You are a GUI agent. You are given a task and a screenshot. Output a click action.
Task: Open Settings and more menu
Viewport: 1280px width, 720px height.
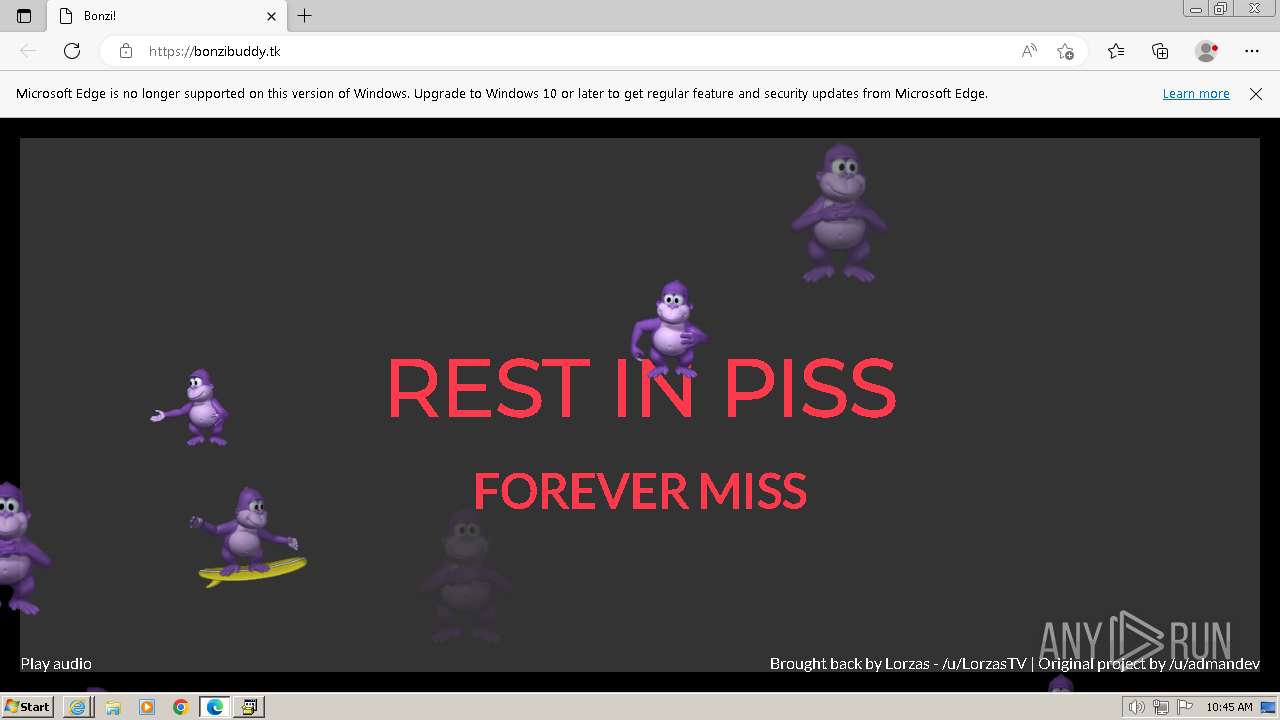point(1252,51)
